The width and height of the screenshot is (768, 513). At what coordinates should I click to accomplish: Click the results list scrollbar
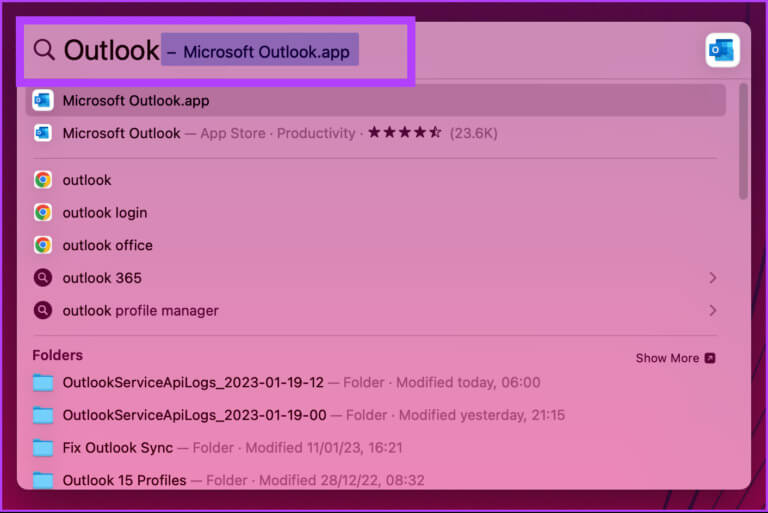(743, 142)
